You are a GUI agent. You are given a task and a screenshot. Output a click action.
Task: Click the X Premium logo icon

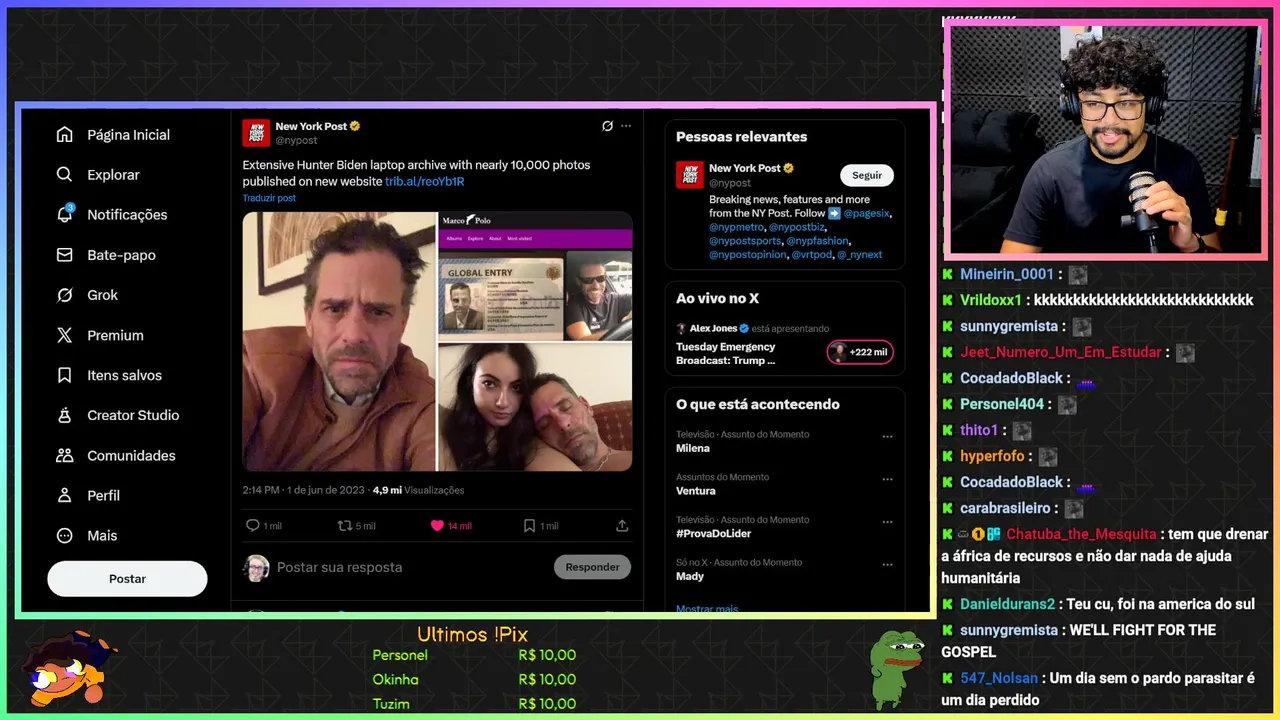coord(65,335)
